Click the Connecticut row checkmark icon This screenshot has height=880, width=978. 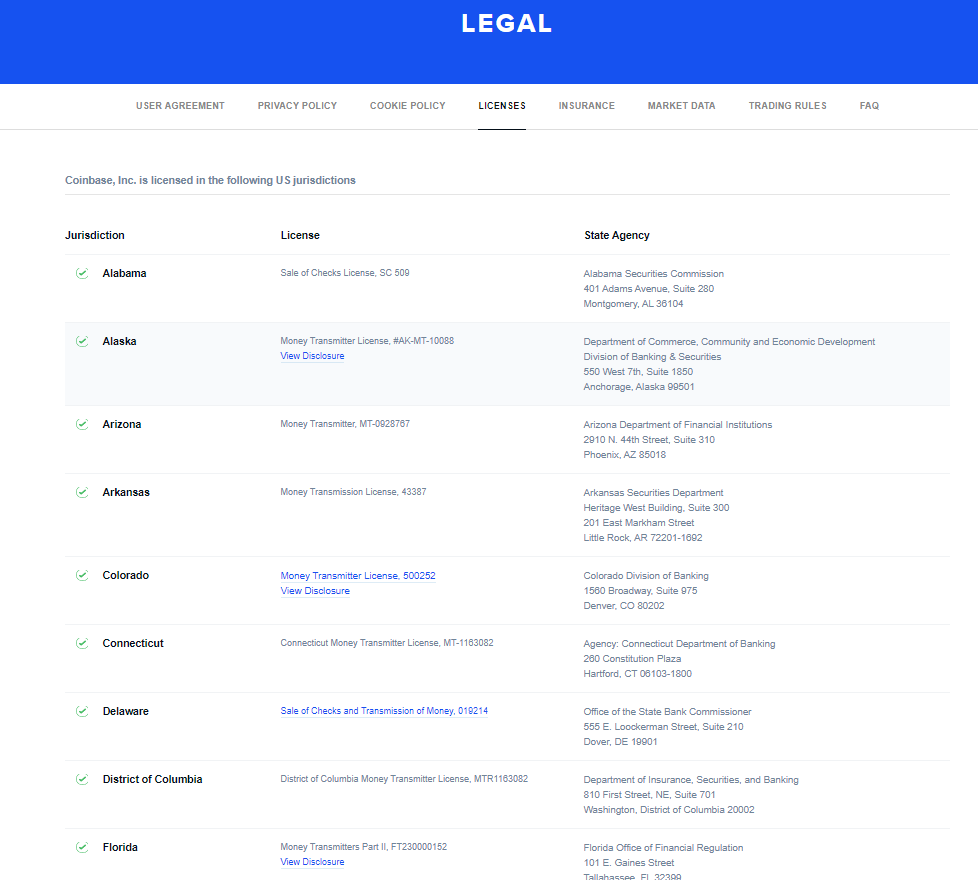(82, 643)
